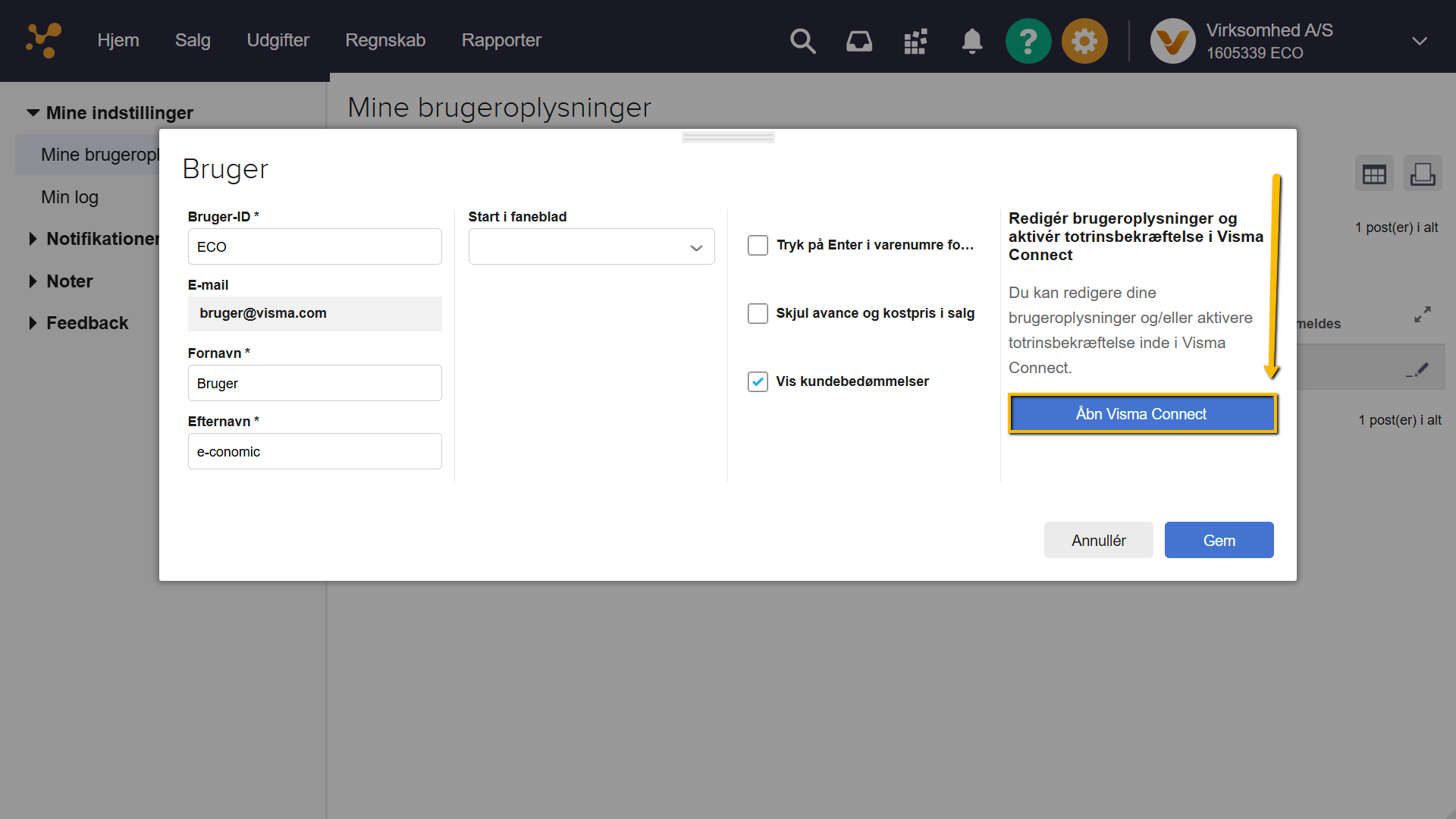The image size is (1456, 819).
Task: Open the orange settings gear icon
Action: [x=1084, y=41]
